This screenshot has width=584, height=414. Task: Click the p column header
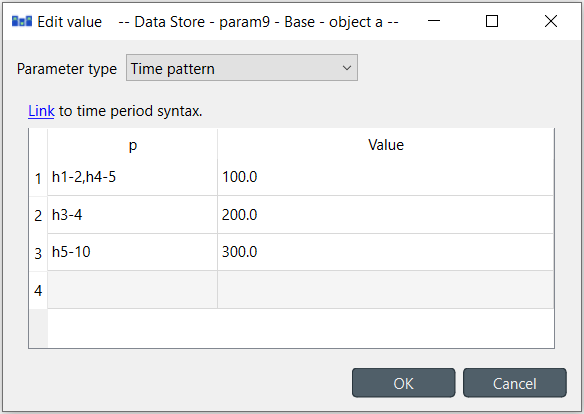133,144
